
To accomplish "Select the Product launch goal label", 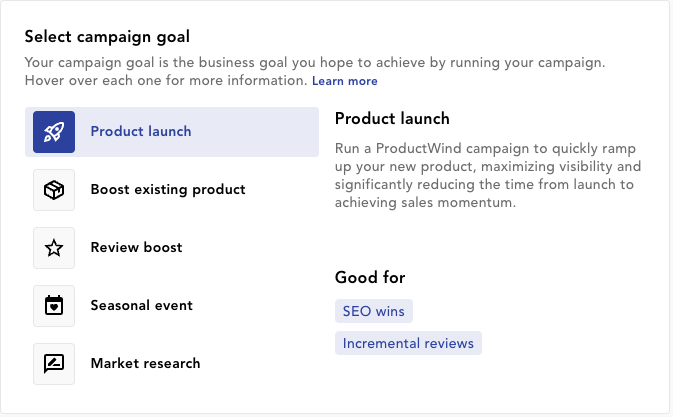I will [141, 131].
